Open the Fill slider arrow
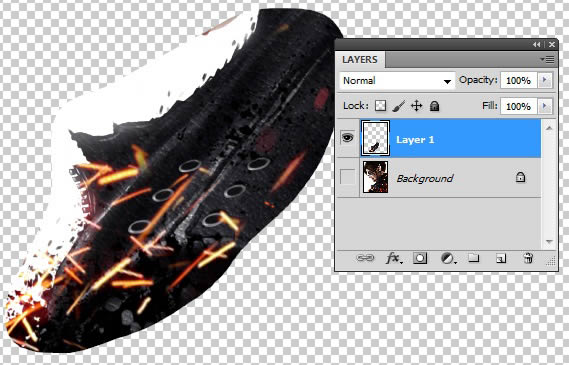The height and width of the screenshot is (365, 569). coord(544,106)
